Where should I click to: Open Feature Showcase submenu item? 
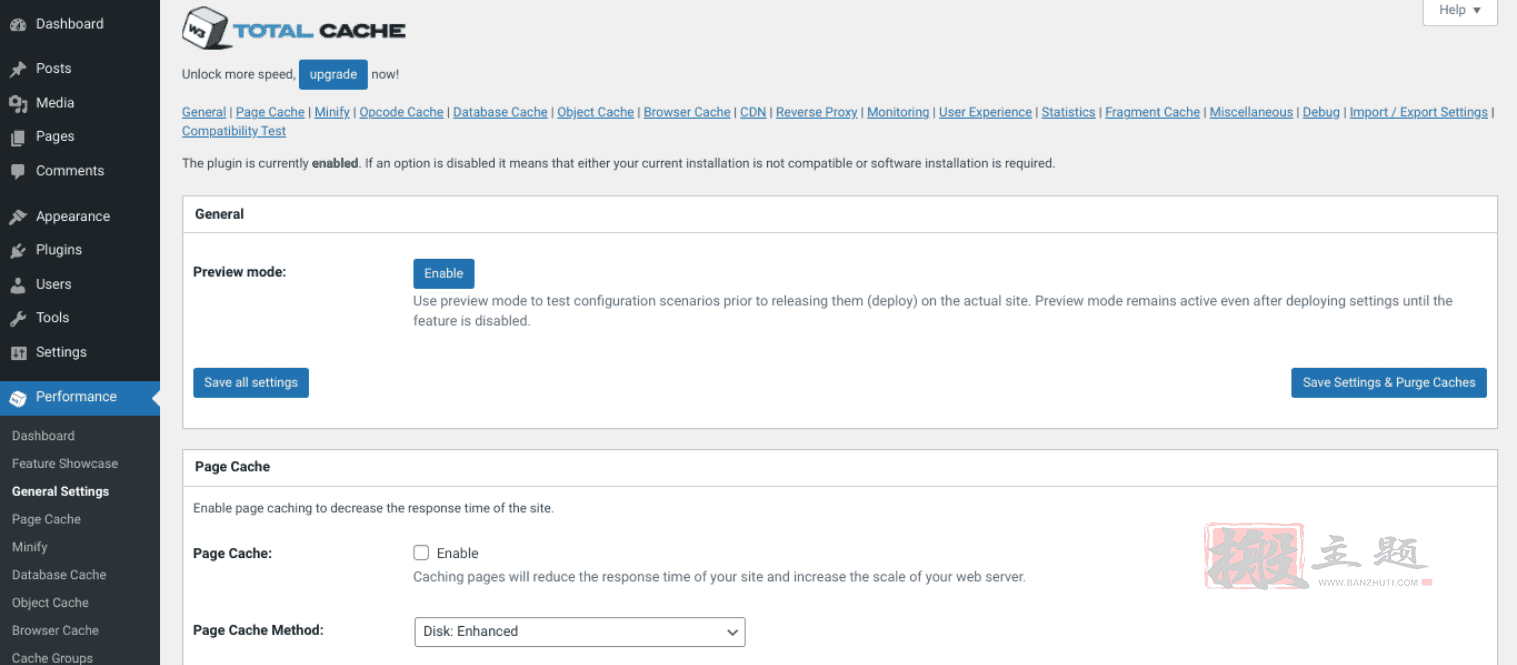[x=65, y=464]
